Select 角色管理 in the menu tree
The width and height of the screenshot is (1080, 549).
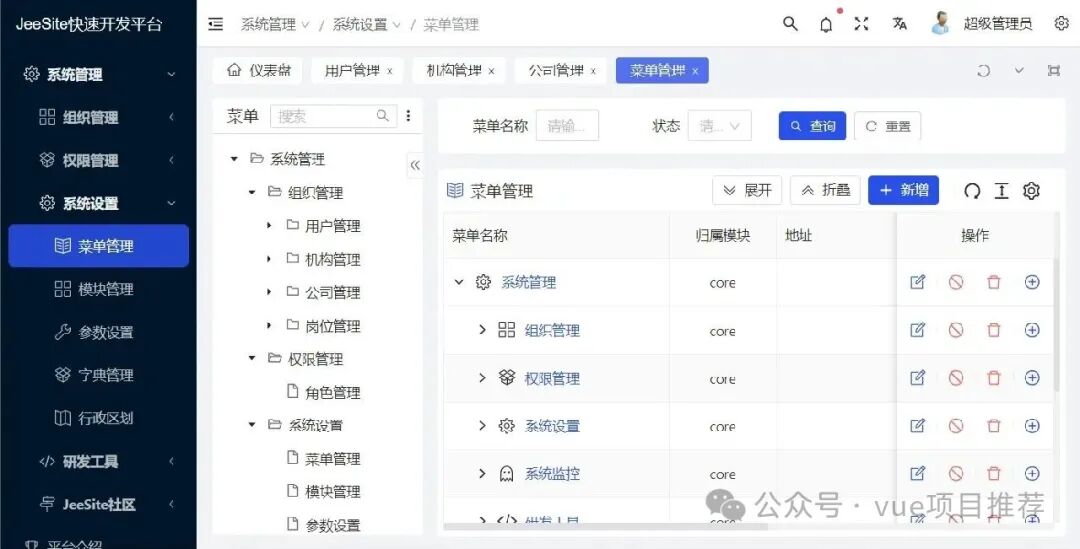coord(333,393)
